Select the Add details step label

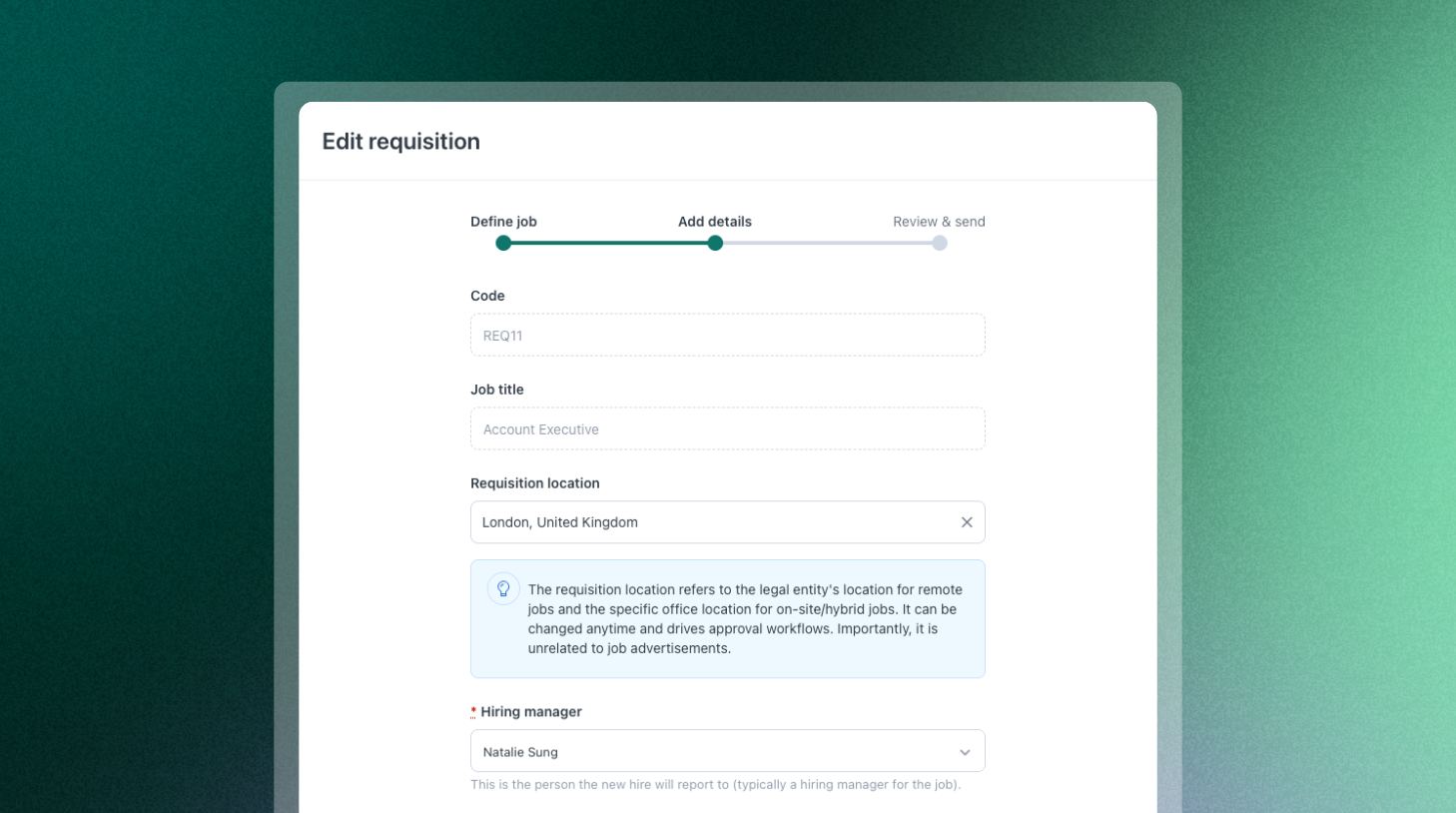pos(715,222)
